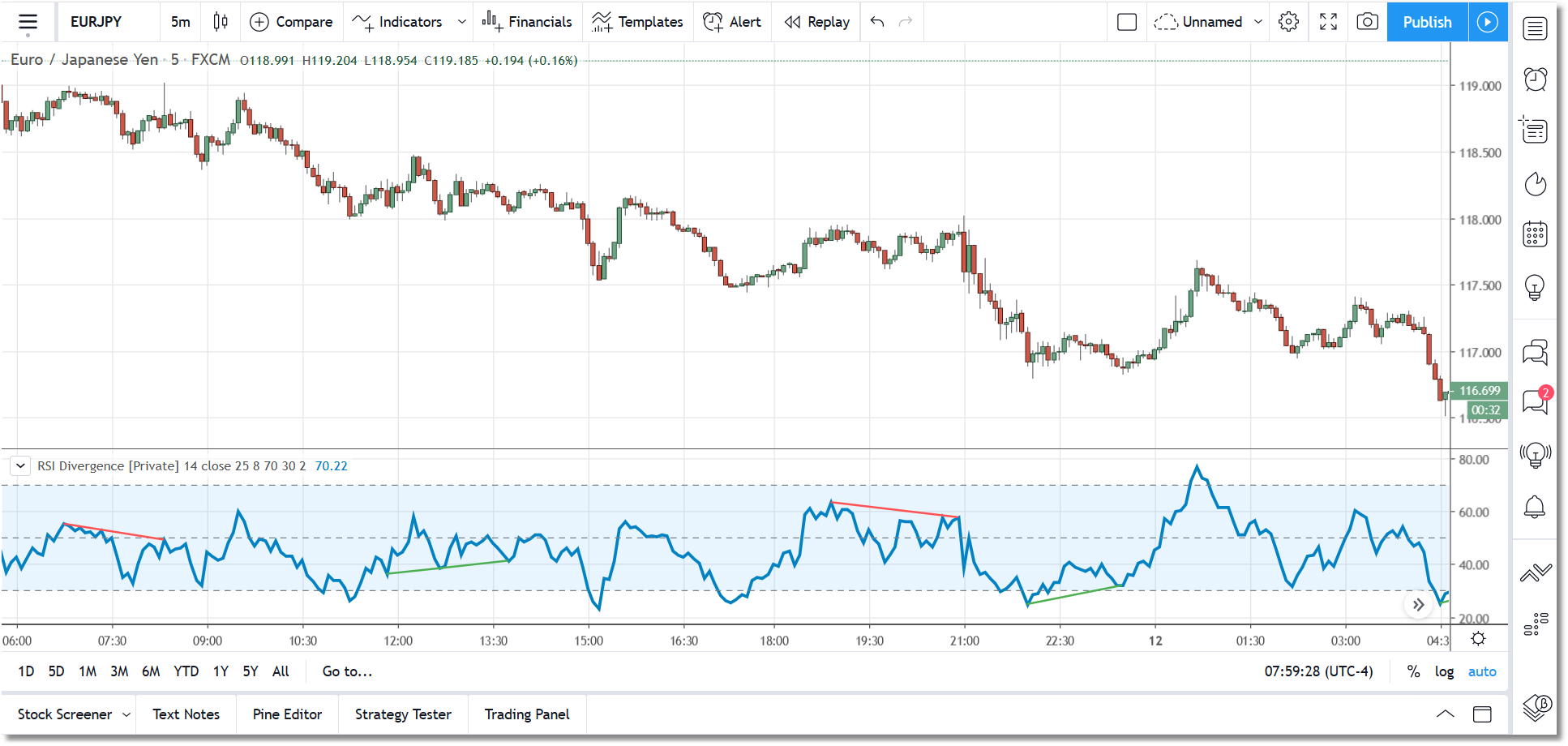This screenshot has height=746, width=1568.
Task: Toggle log price scale
Action: pyautogui.click(x=1444, y=671)
